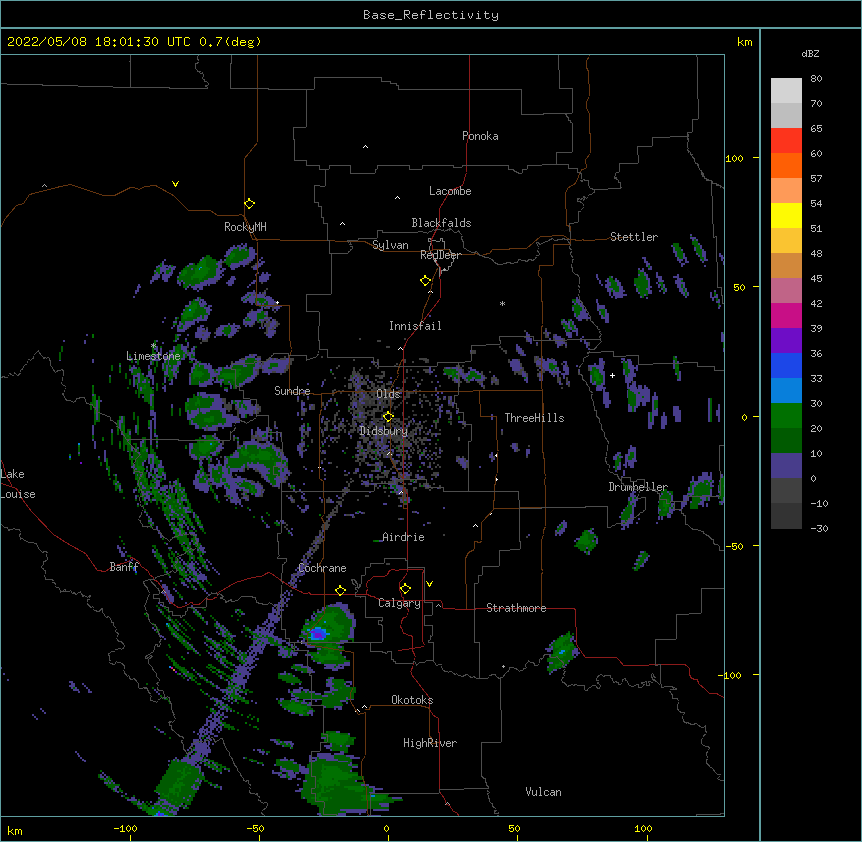This screenshot has width=862, height=842.
Task: Click the Cochrane town label
Action: click(x=322, y=568)
